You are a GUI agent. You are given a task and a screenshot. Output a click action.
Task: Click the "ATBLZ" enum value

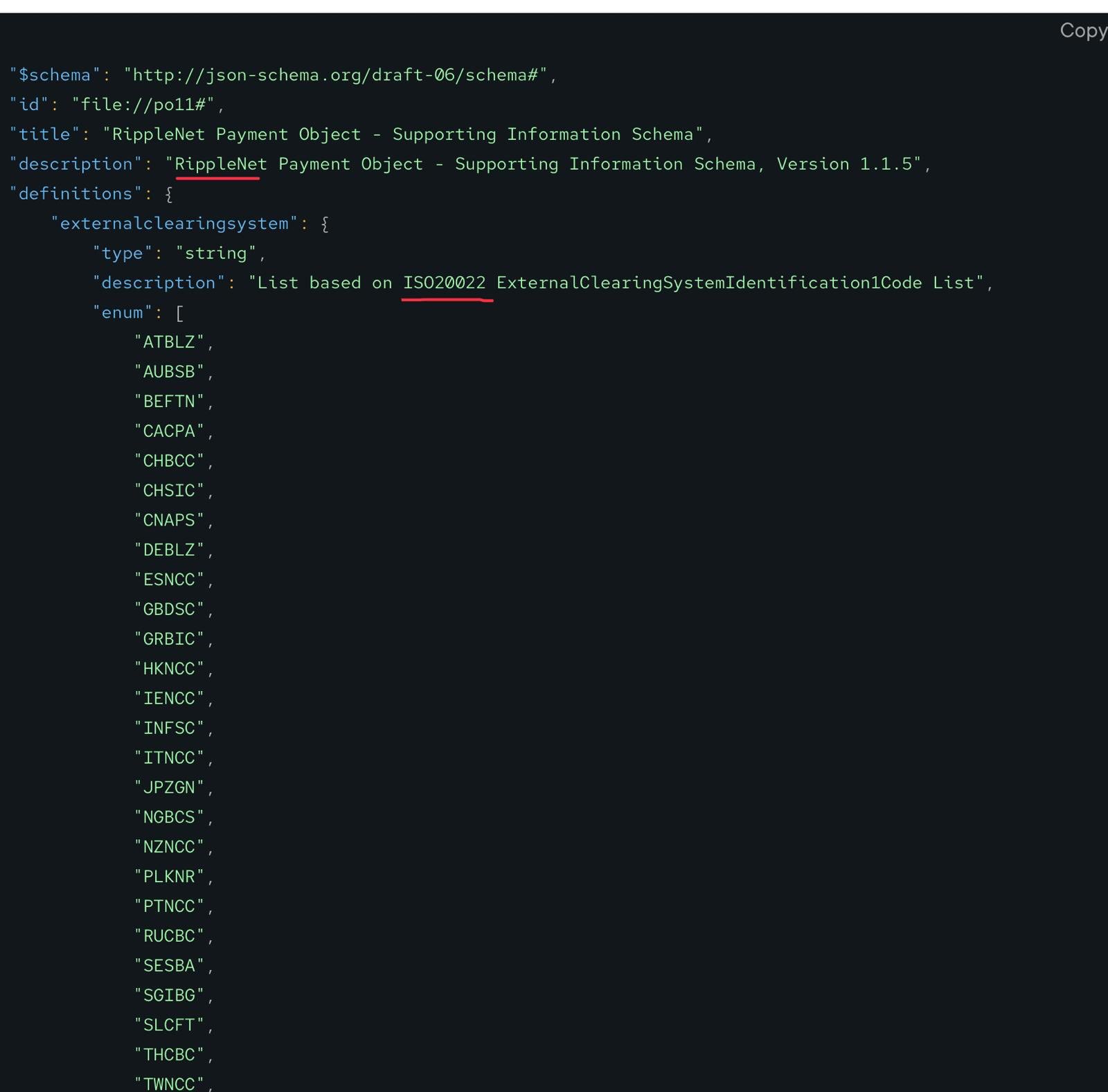pos(170,342)
